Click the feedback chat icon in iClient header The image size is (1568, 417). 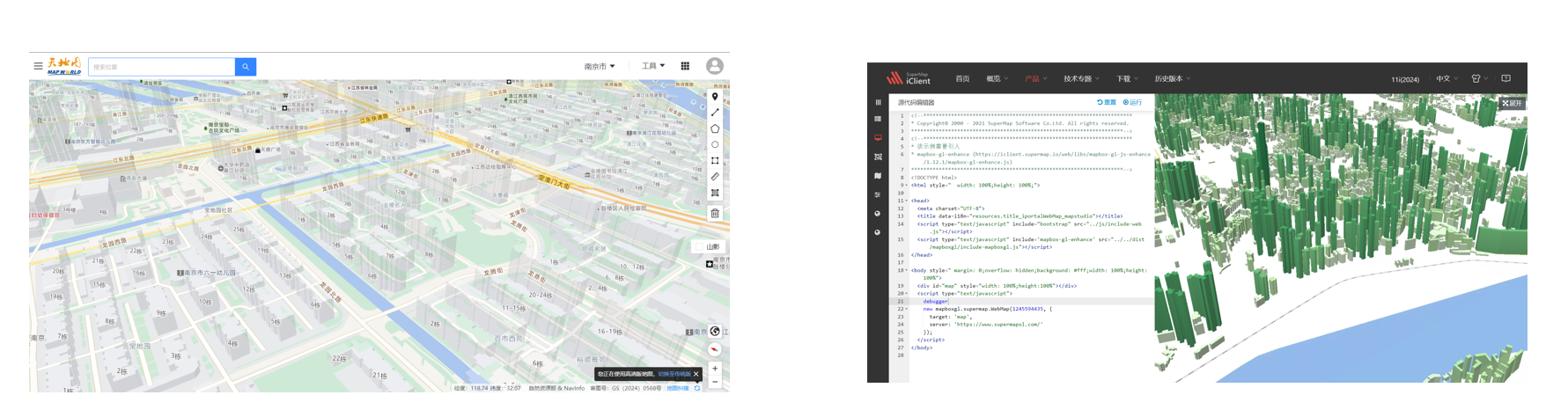click(1506, 78)
